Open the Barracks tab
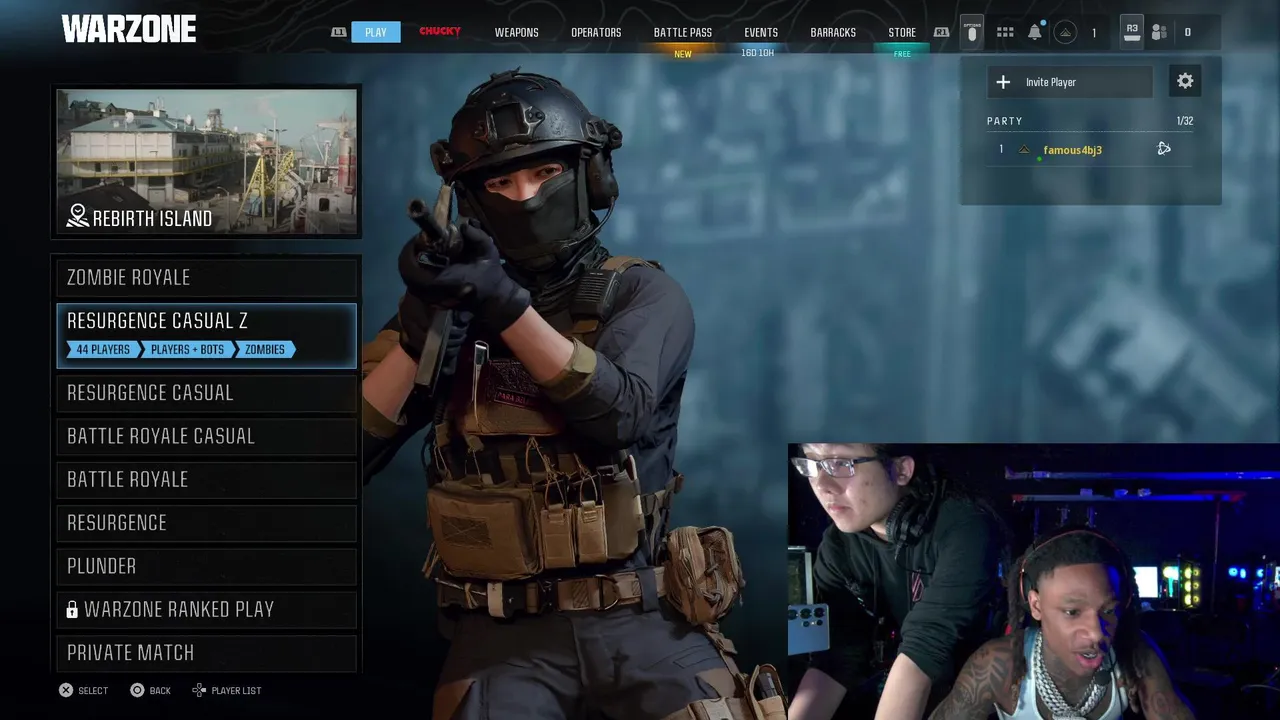Image resolution: width=1280 pixels, height=720 pixels. tap(833, 32)
